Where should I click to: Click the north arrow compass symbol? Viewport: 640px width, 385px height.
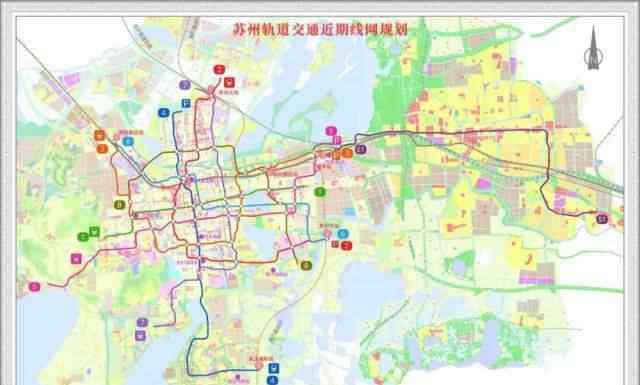tap(593, 48)
